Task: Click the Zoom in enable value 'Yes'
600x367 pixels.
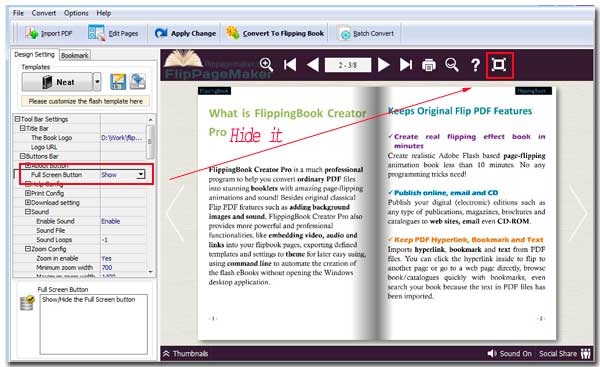Action: pyautogui.click(x=106, y=258)
